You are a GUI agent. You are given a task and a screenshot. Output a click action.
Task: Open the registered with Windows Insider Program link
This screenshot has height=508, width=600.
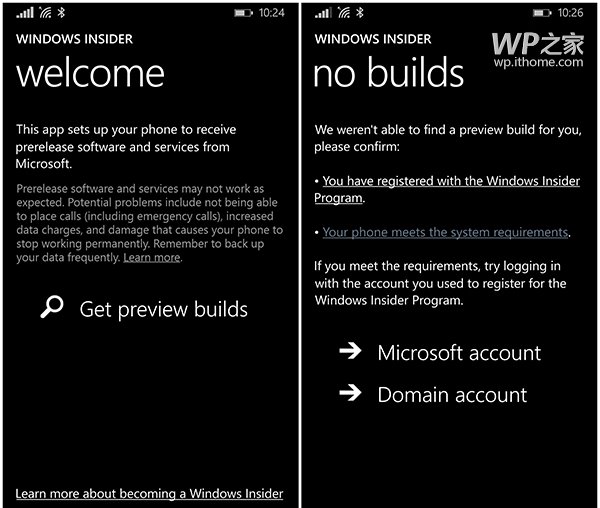[447, 189]
